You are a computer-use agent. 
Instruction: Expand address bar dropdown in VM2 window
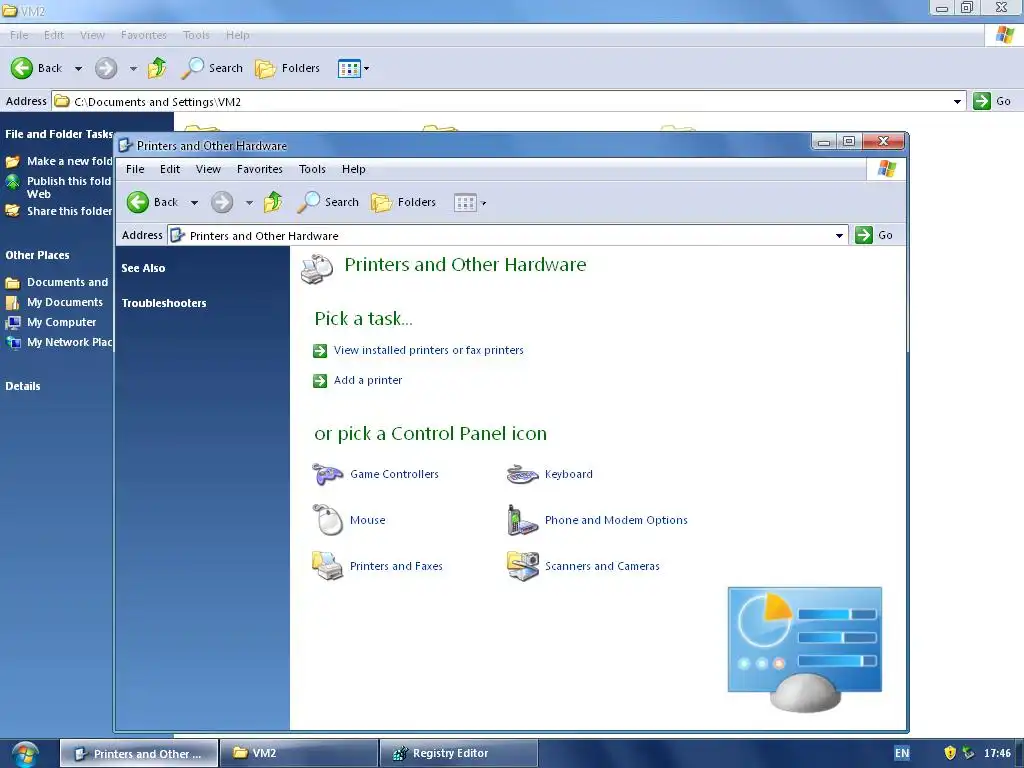tap(957, 101)
